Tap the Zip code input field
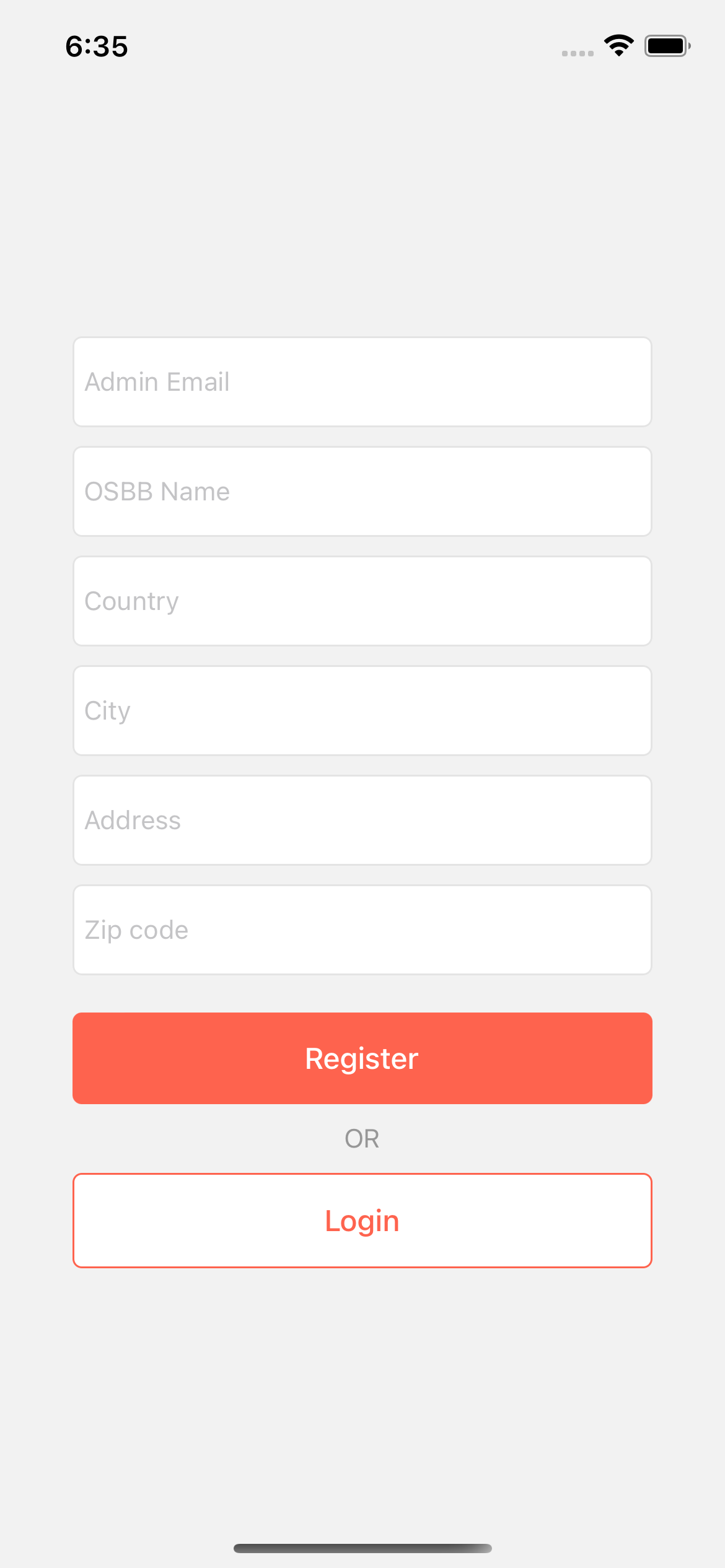Image resolution: width=725 pixels, height=1568 pixels. coord(362,930)
